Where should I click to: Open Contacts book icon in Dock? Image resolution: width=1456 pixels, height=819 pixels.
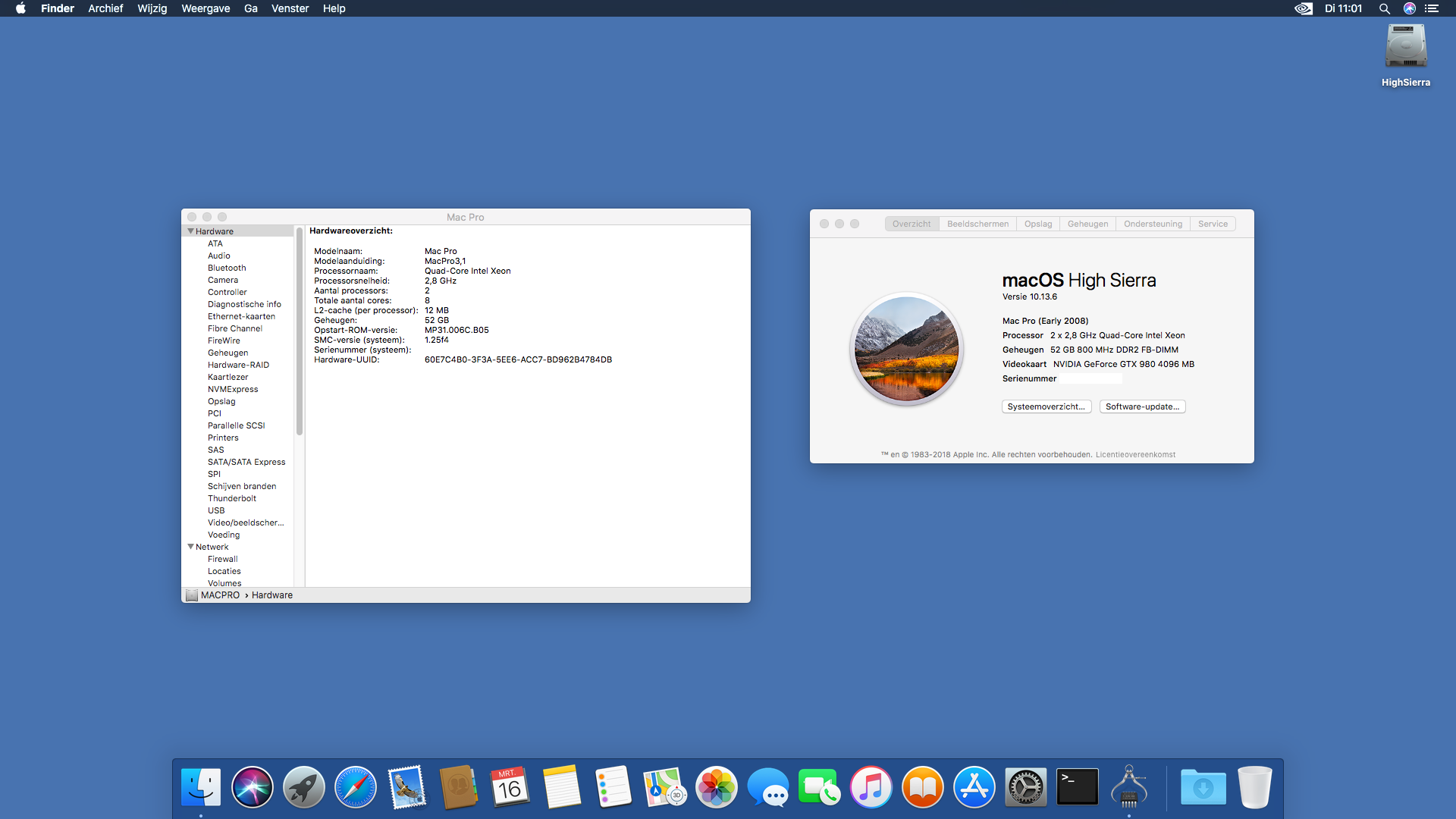[459, 787]
